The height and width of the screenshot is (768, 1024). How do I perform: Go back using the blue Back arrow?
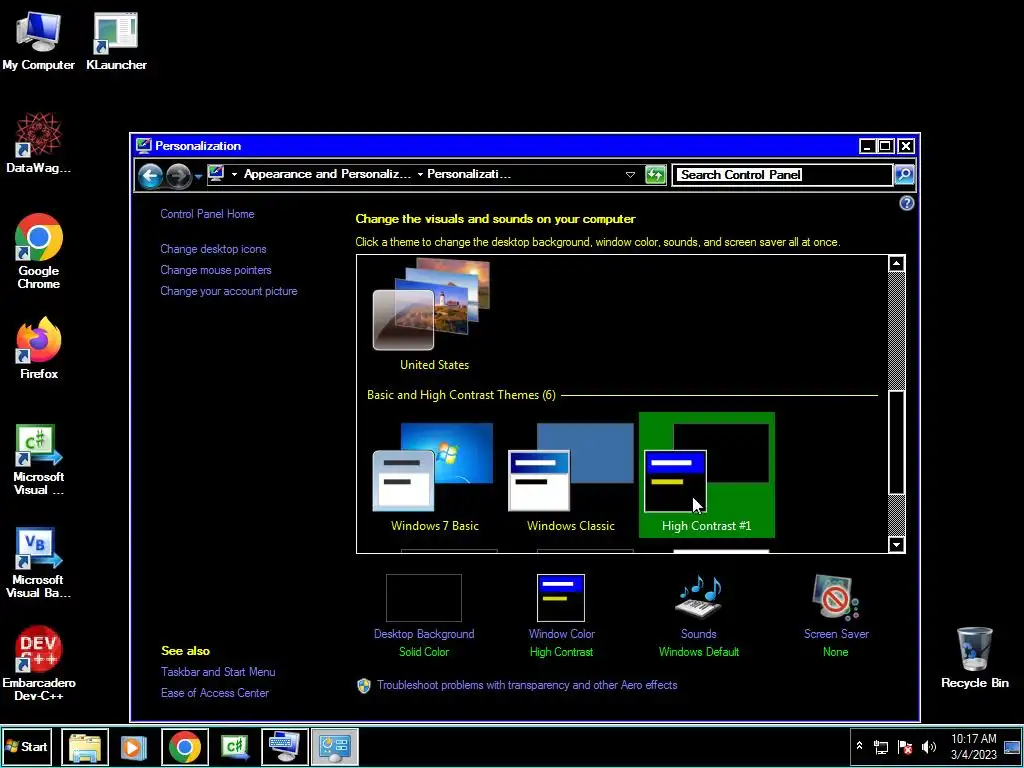(x=150, y=175)
